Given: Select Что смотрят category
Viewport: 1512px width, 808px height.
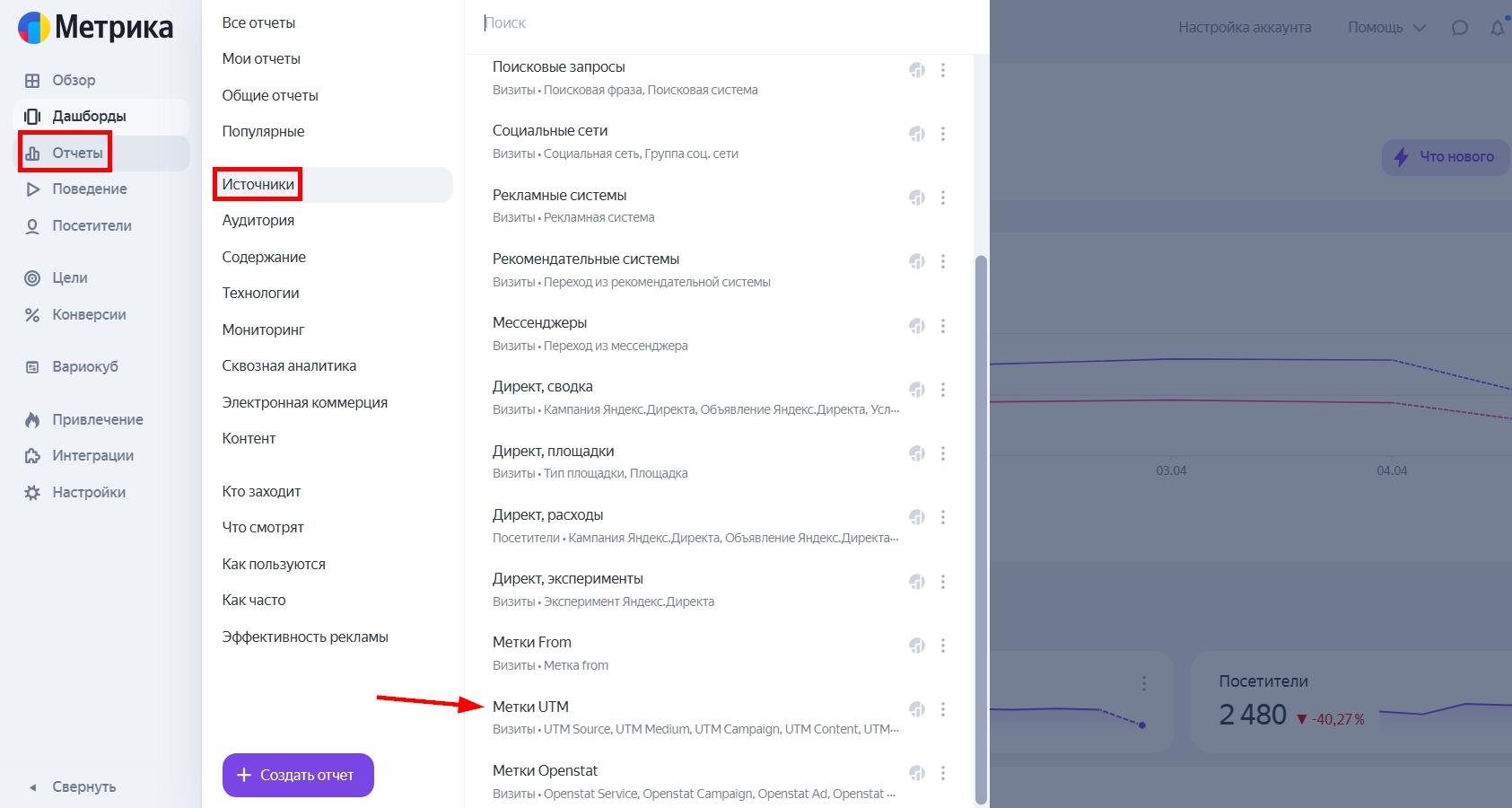Looking at the screenshot, I should click(x=263, y=527).
